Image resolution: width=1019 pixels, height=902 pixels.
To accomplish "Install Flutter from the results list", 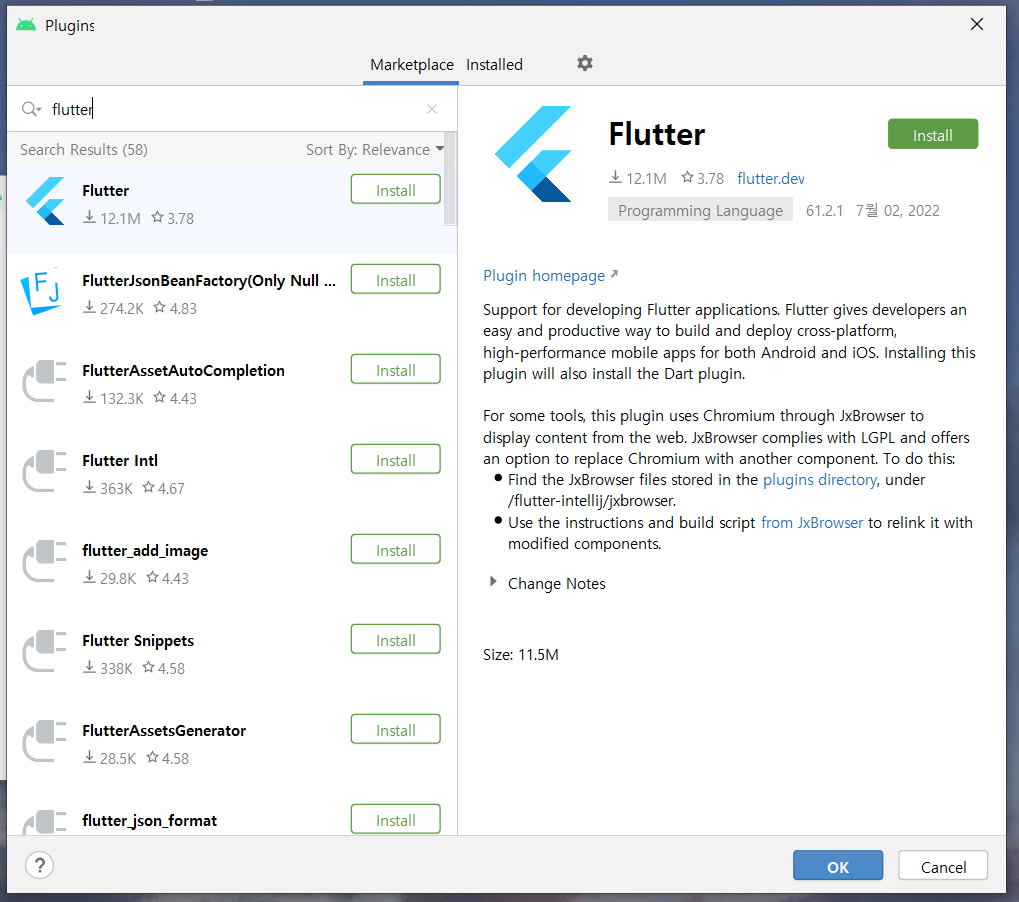I will click(x=396, y=190).
